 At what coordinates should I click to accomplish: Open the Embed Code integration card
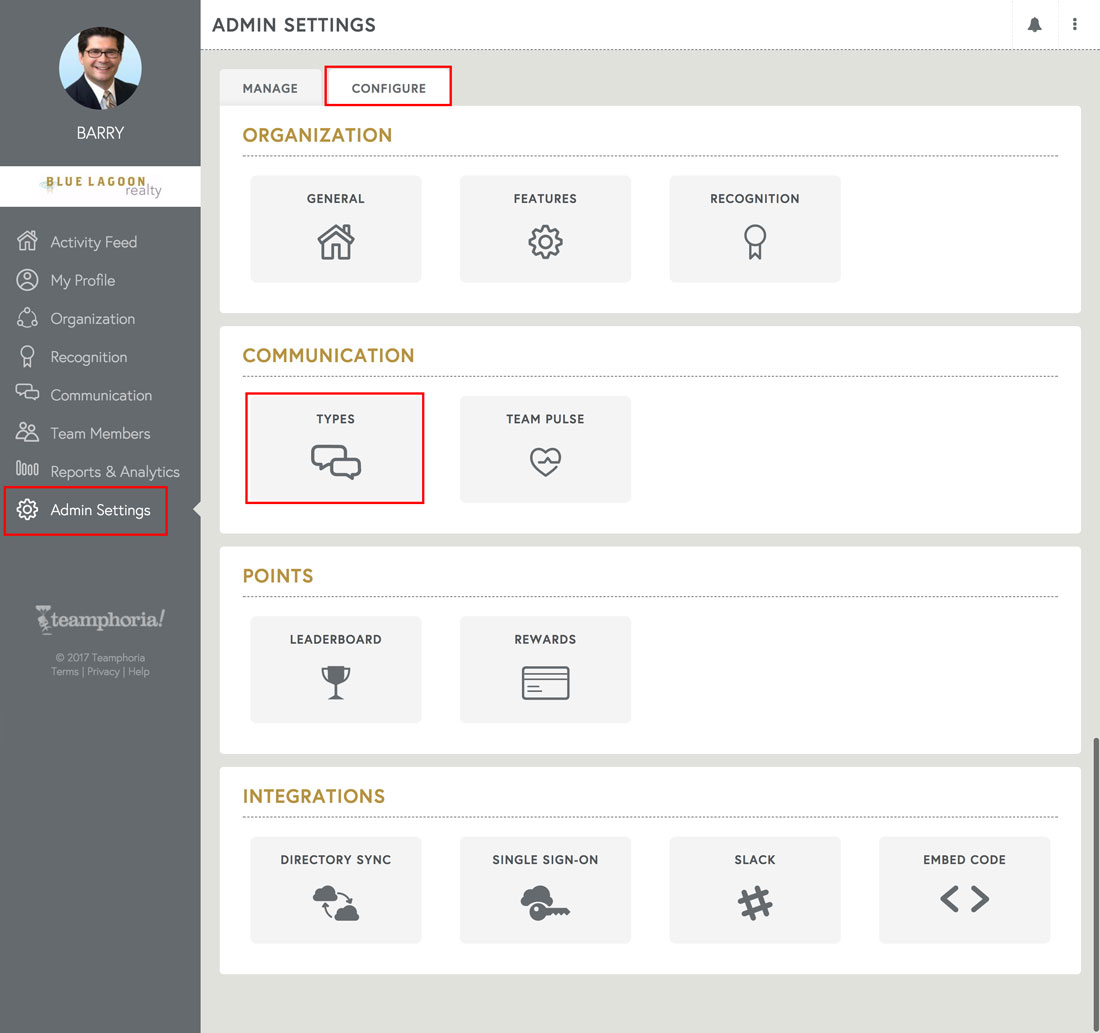pos(963,889)
